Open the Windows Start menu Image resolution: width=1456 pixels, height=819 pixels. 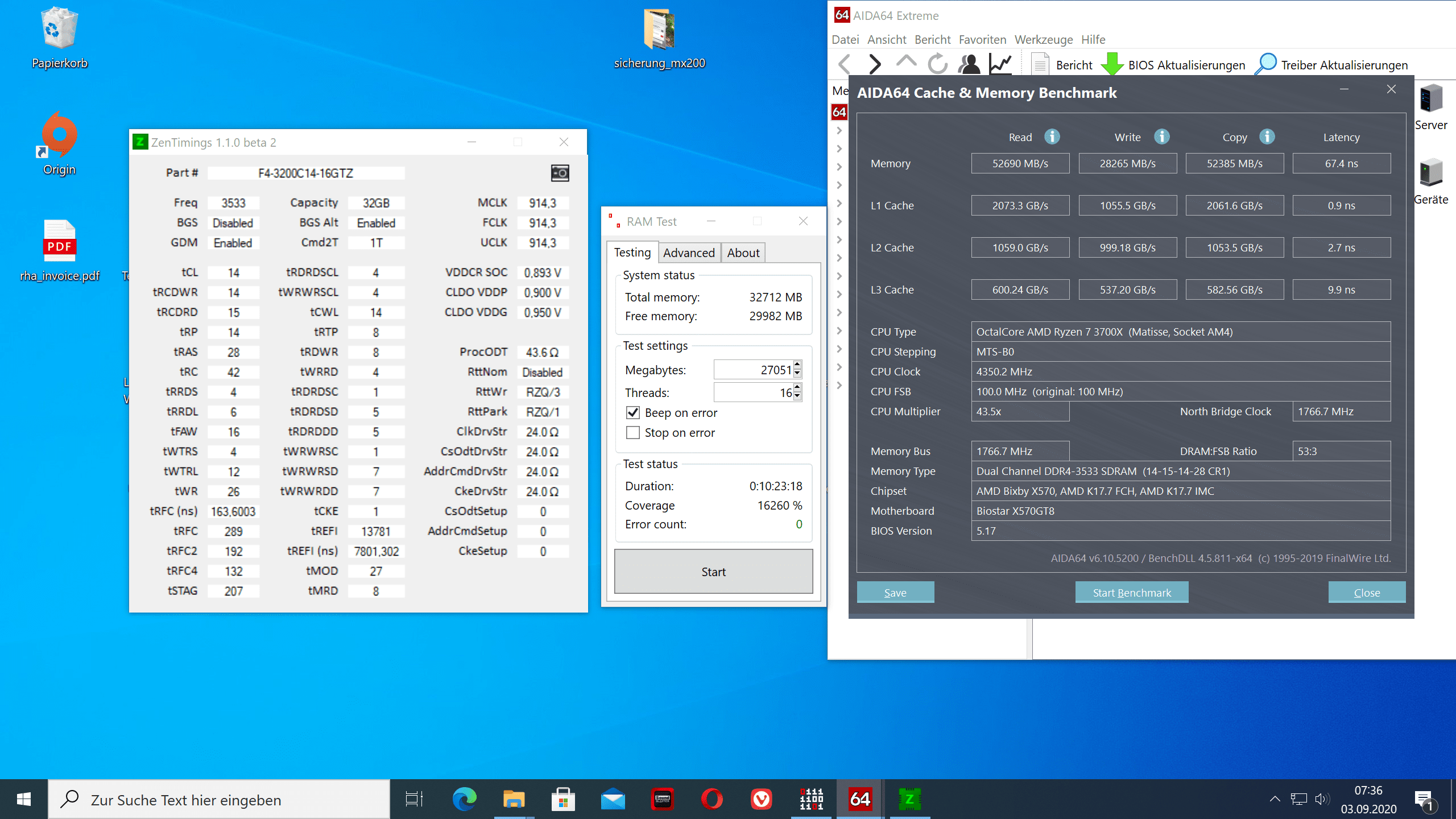pyautogui.click(x=24, y=799)
